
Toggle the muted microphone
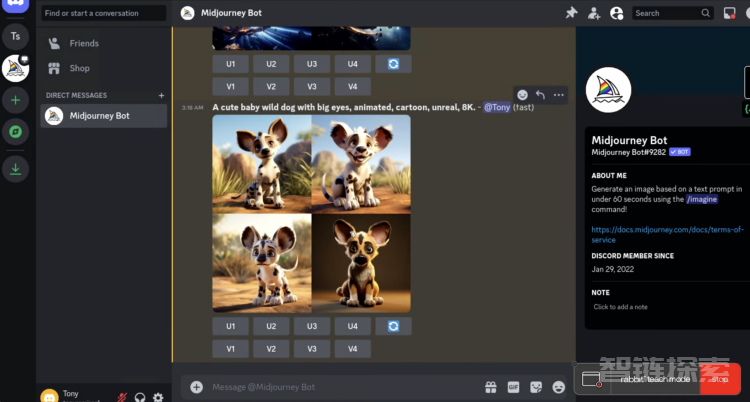[122, 397]
